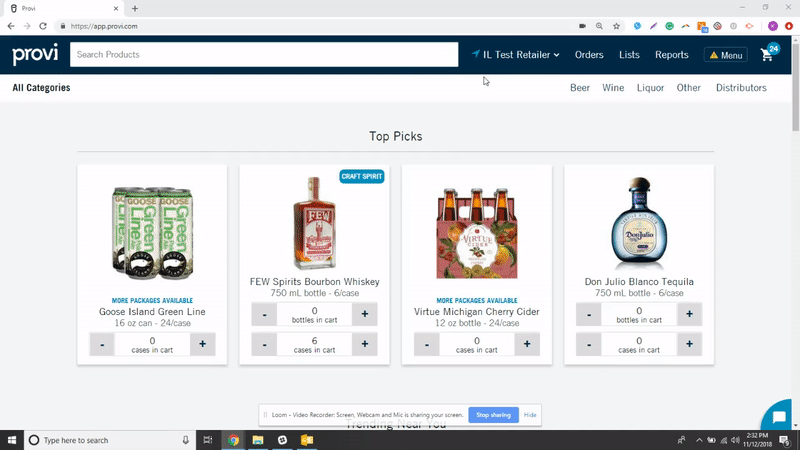The image size is (800, 450).
Task: Open Virtue Cider six-pack image
Action: (x=477, y=233)
